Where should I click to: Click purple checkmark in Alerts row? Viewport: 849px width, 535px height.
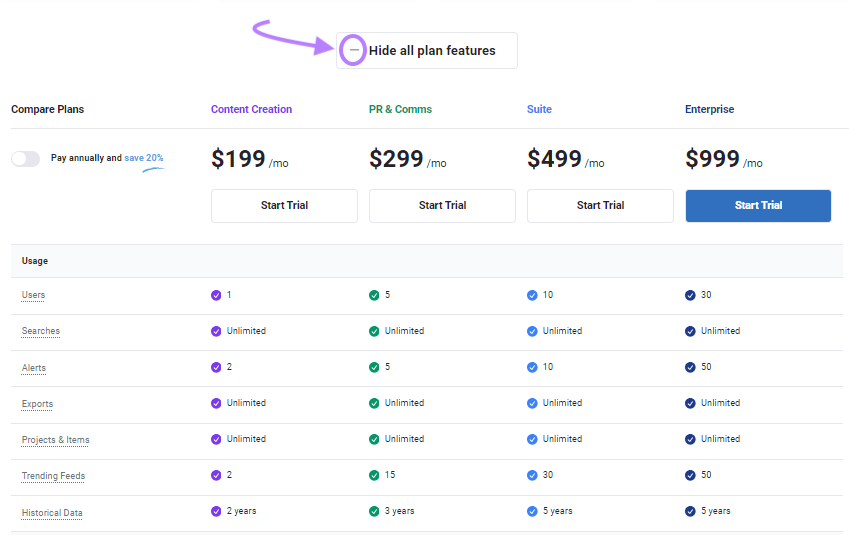coord(216,367)
